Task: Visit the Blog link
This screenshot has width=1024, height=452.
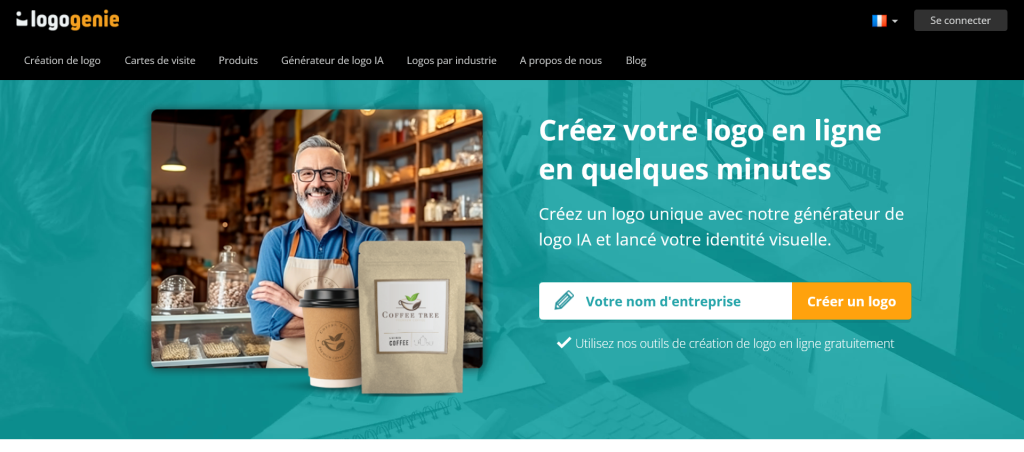Action: click(635, 61)
